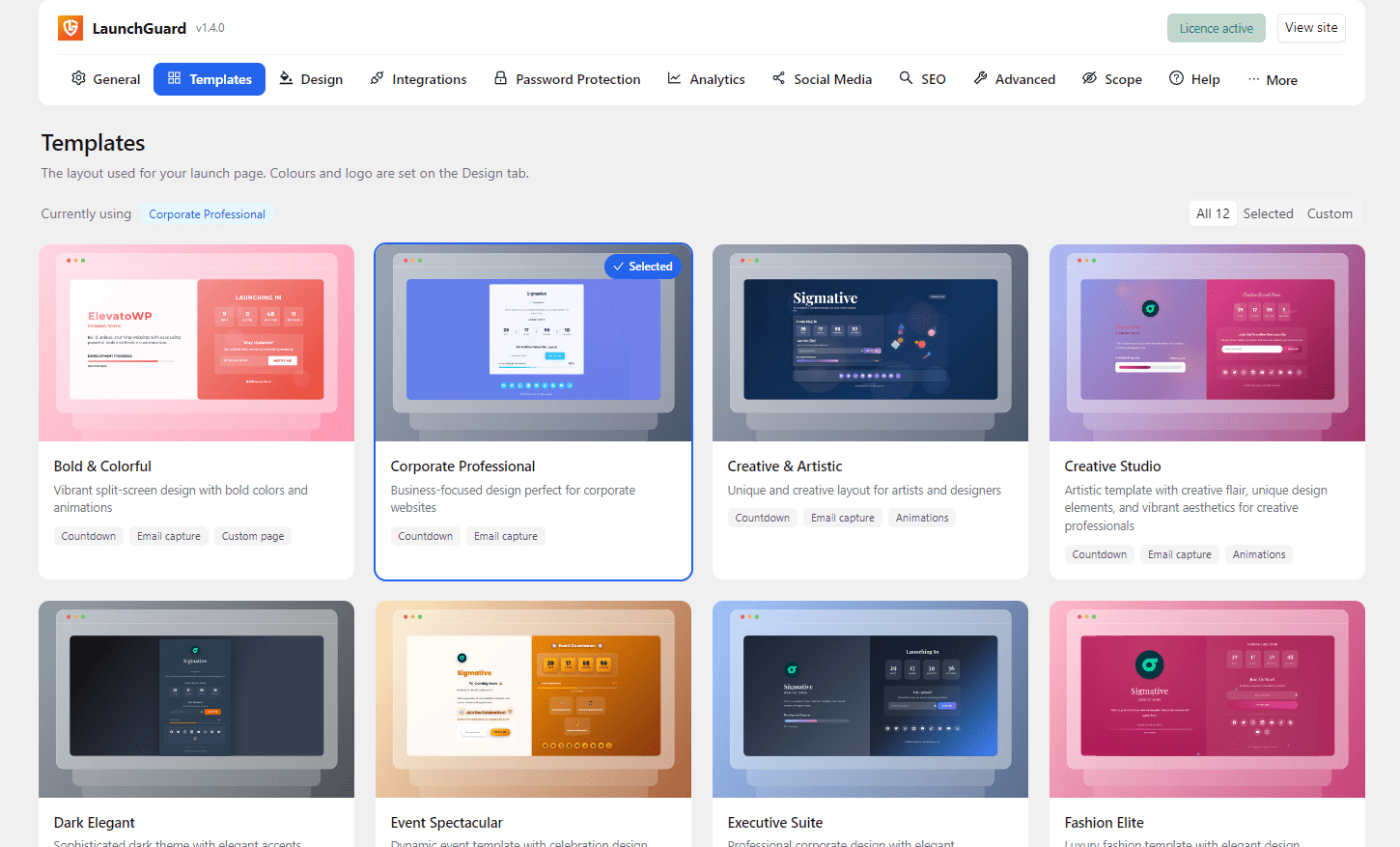The height and width of the screenshot is (847, 1400).
Task: Choose the Creative Studio template preview
Action: (x=1207, y=343)
